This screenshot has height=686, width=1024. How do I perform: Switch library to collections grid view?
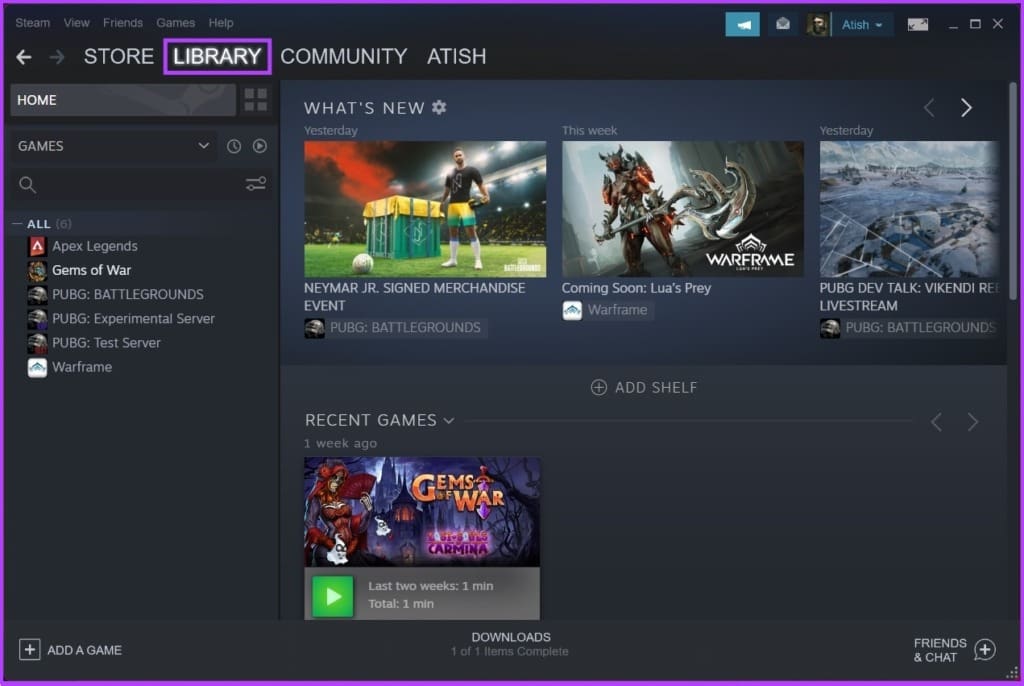(x=255, y=100)
